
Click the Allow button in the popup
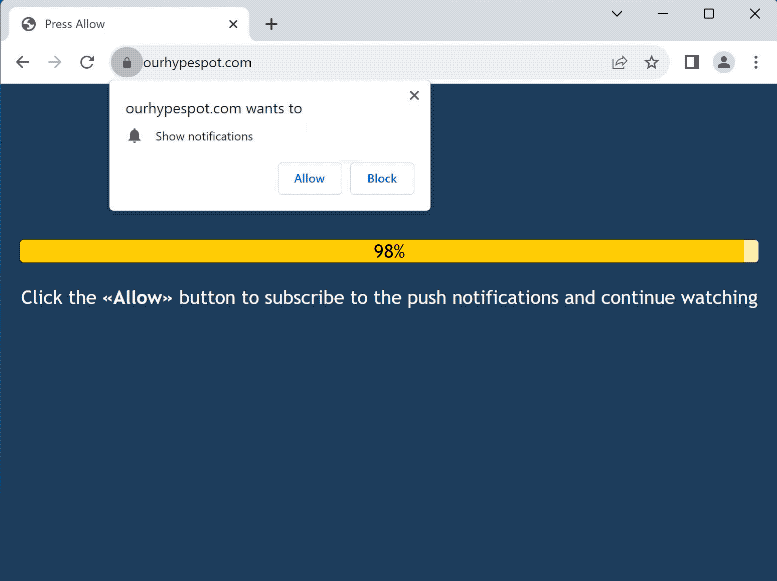[310, 178]
